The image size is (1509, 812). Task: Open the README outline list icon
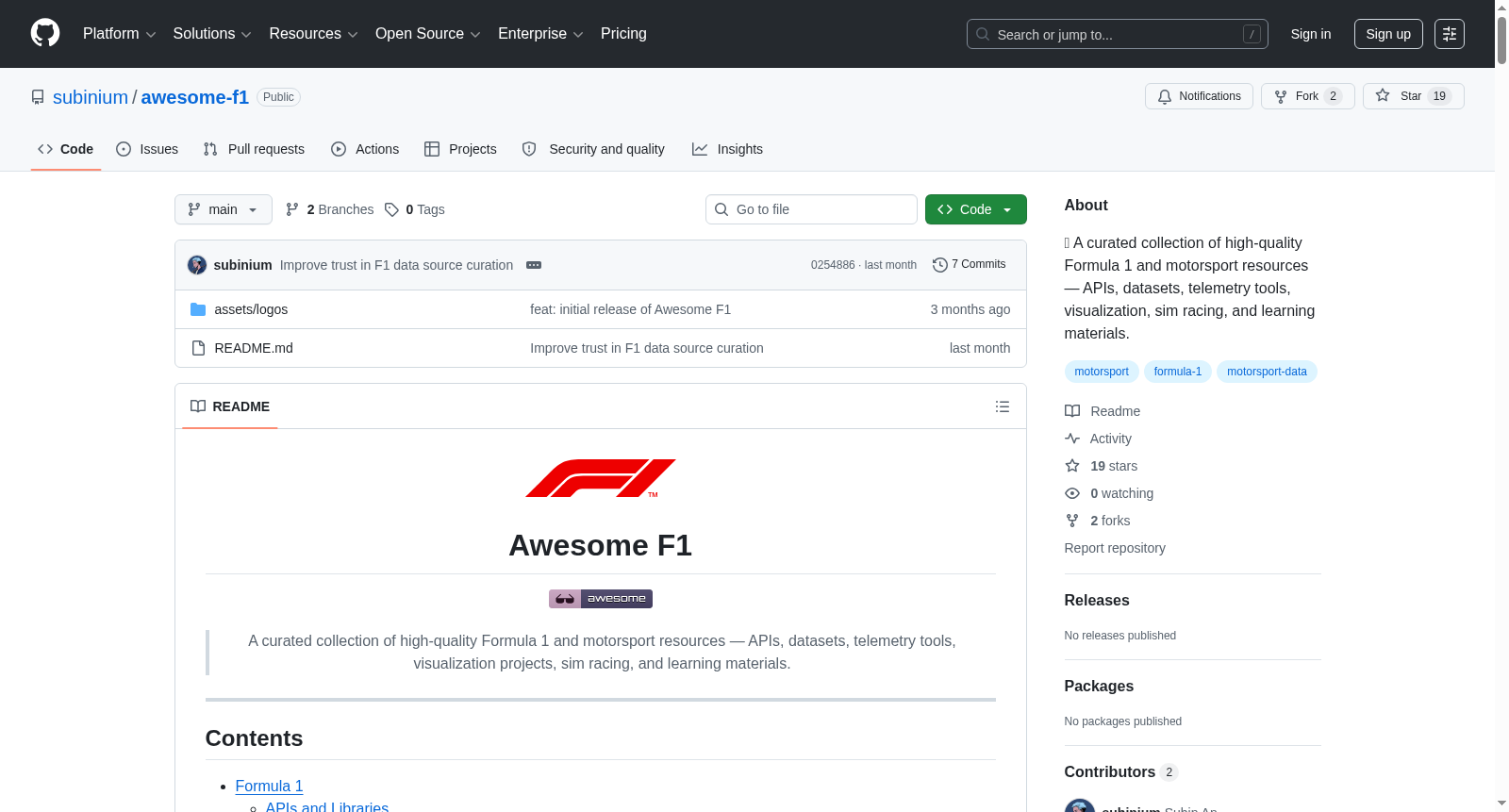click(1003, 406)
